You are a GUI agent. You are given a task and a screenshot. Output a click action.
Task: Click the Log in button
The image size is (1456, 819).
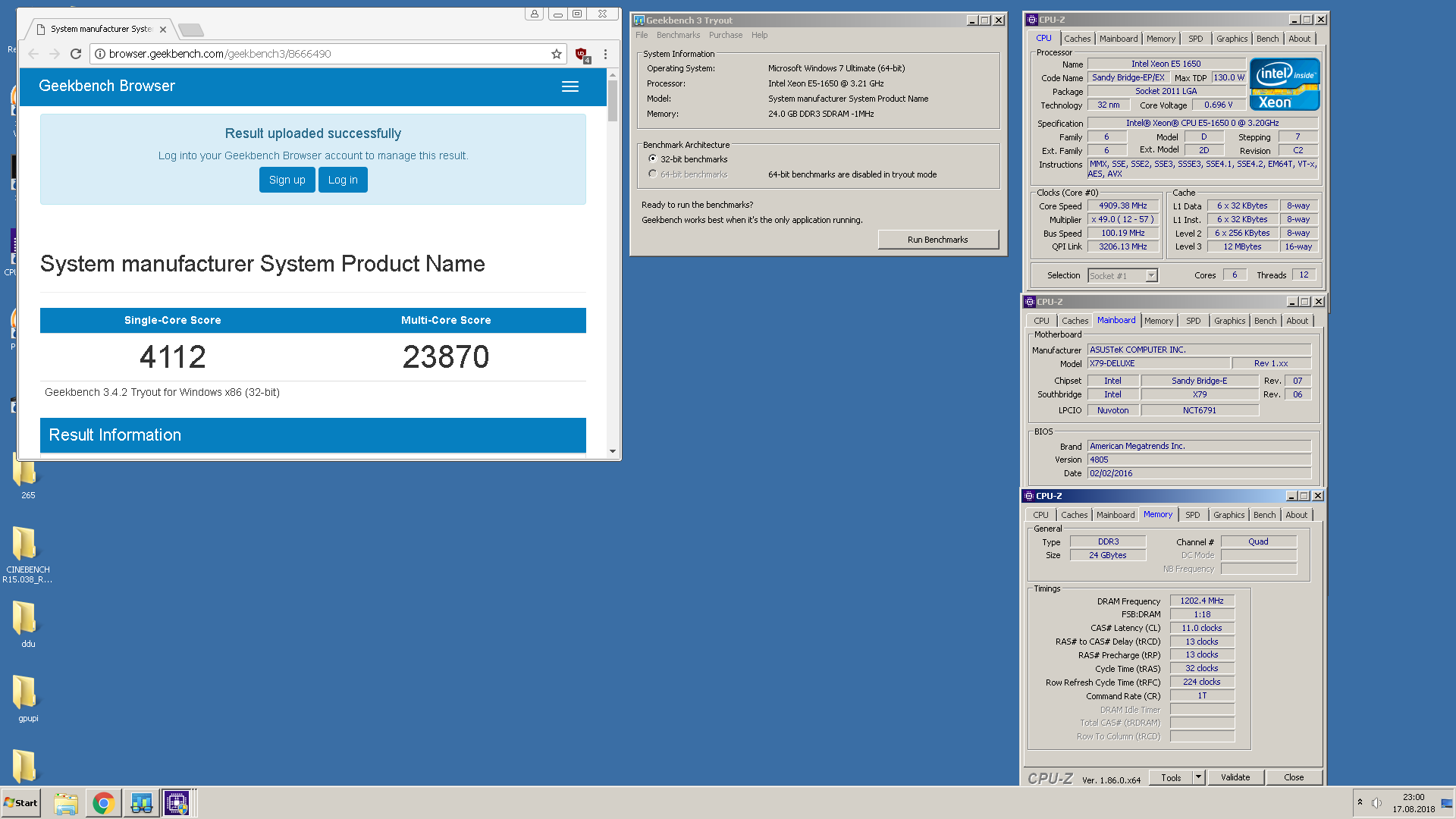343,180
